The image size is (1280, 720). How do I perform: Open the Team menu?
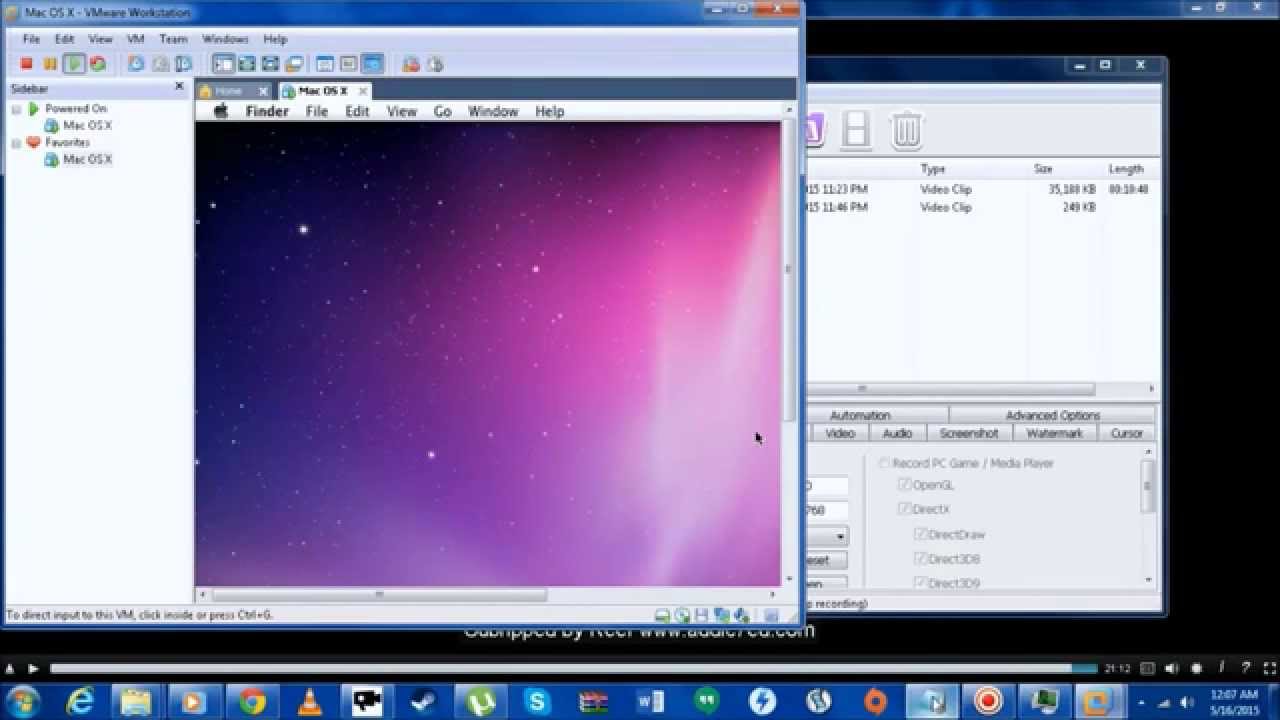pyautogui.click(x=173, y=39)
